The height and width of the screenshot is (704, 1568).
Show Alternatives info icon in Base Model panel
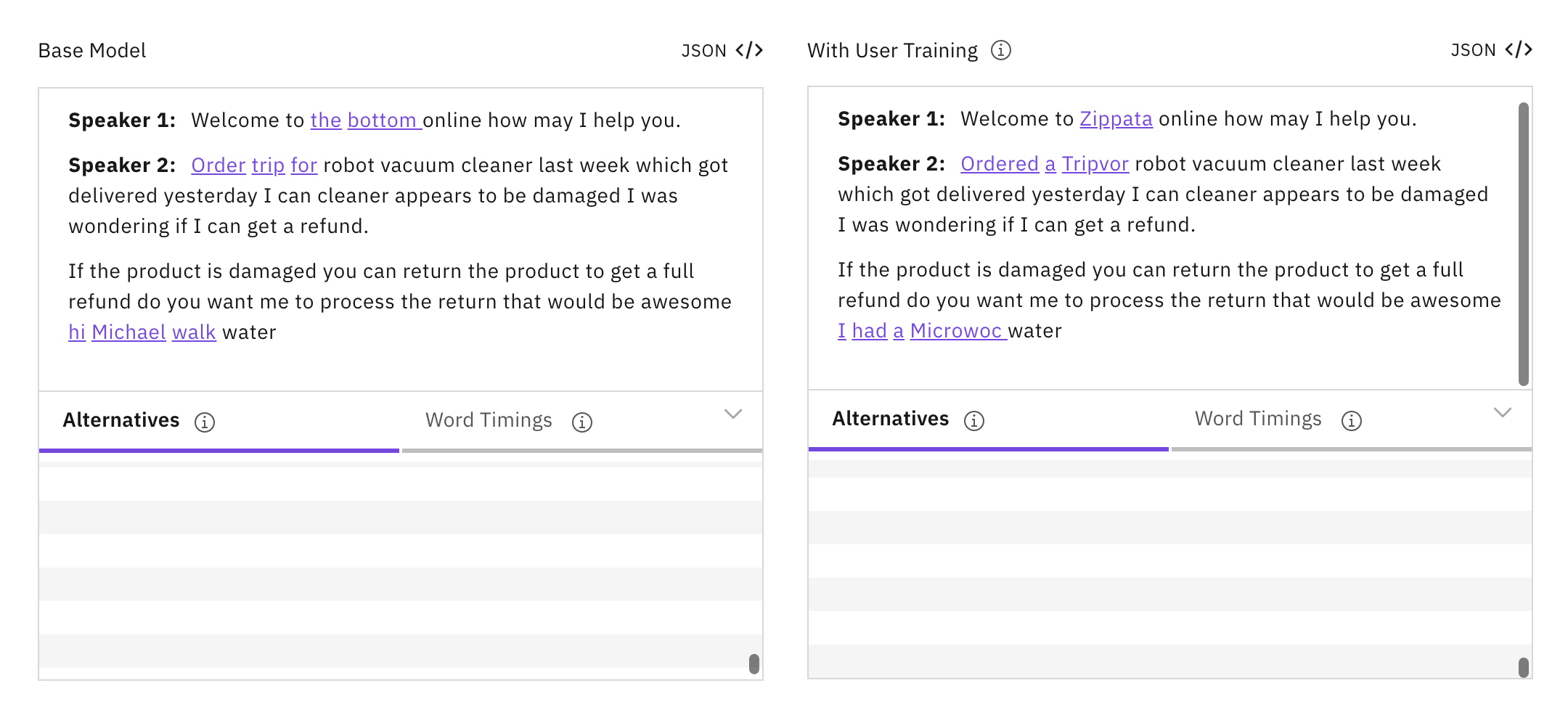[x=205, y=422]
